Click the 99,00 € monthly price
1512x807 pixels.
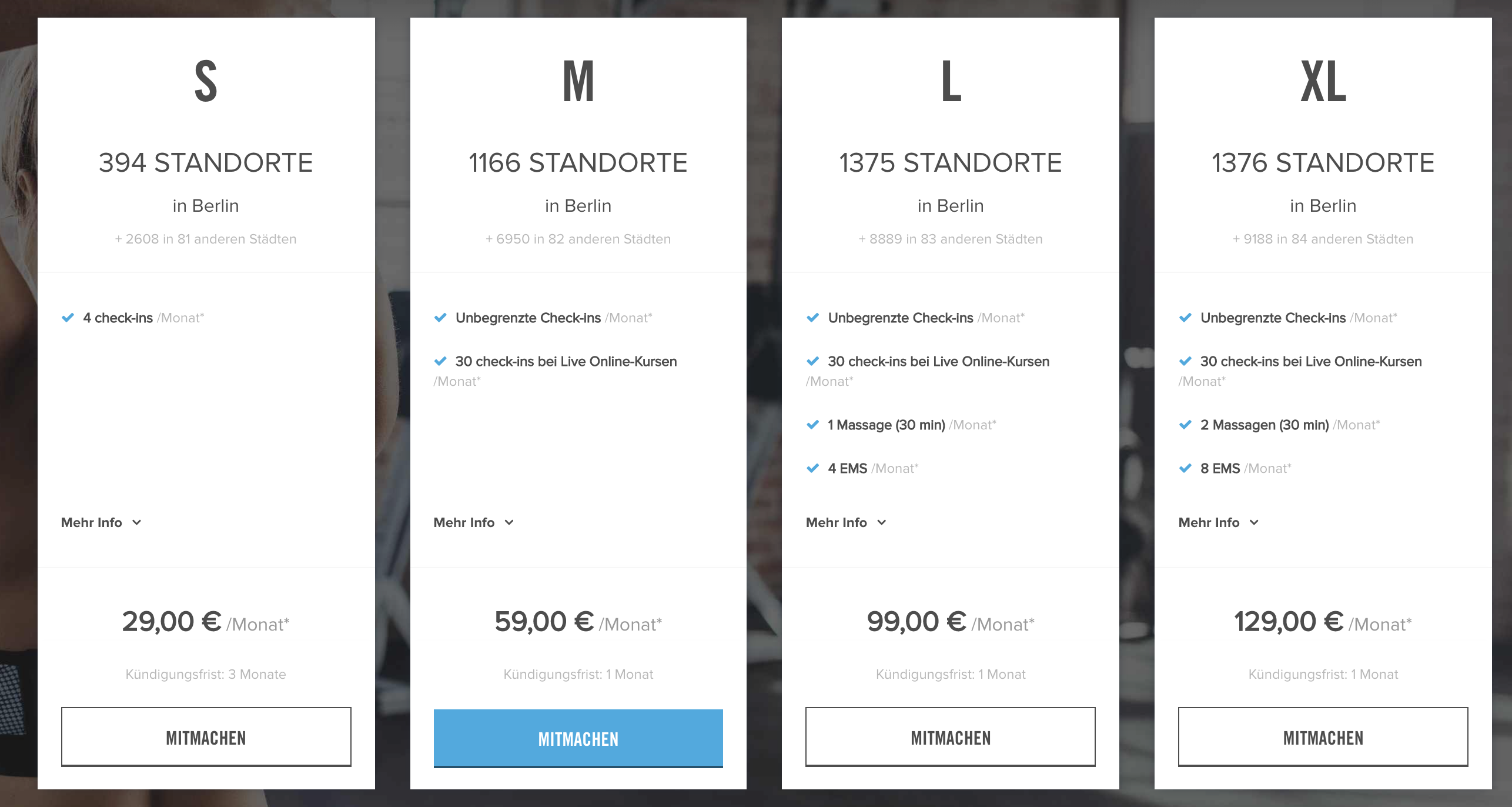[x=916, y=622]
